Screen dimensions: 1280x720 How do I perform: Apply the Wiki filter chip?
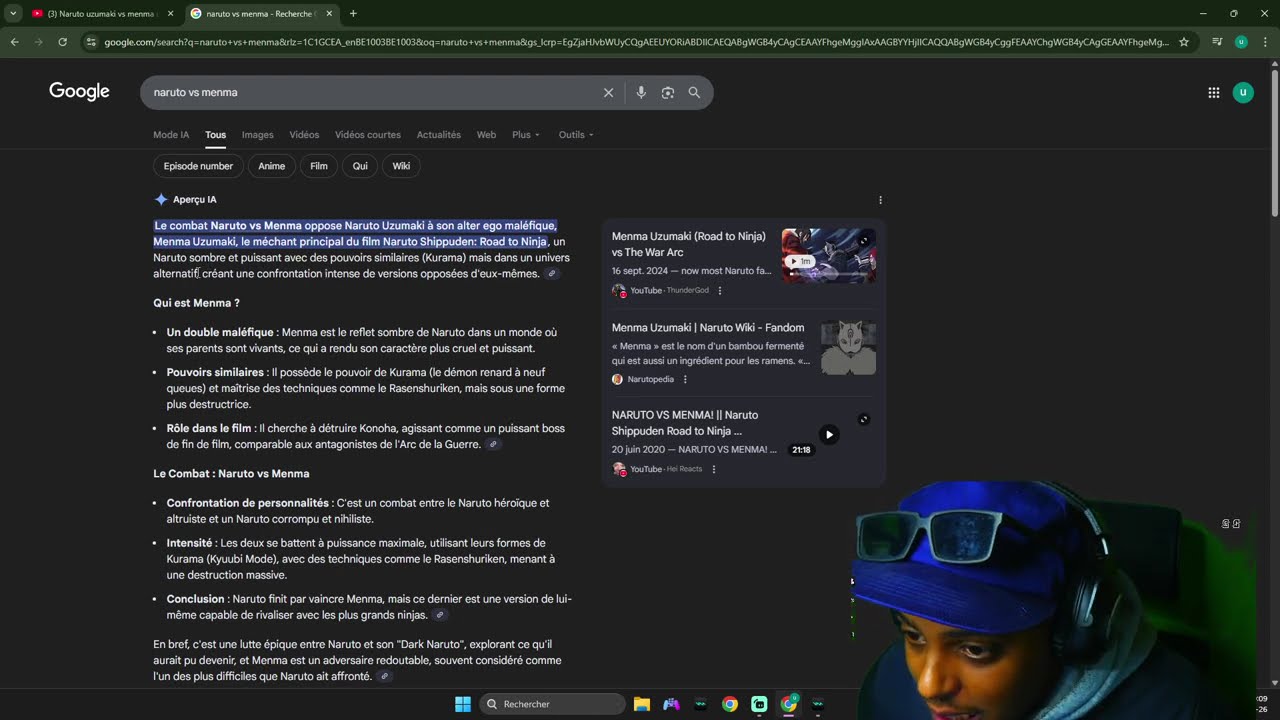pyautogui.click(x=401, y=166)
